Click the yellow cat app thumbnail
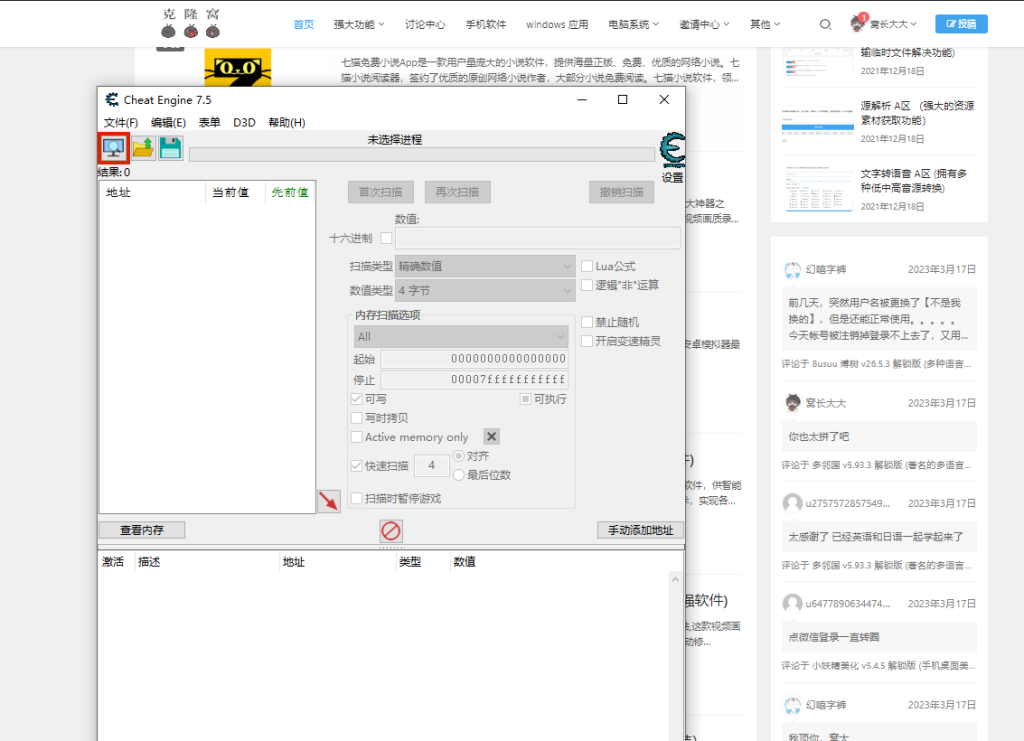The width and height of the screenshot is (1024, 741). click(x=238, y=67)
